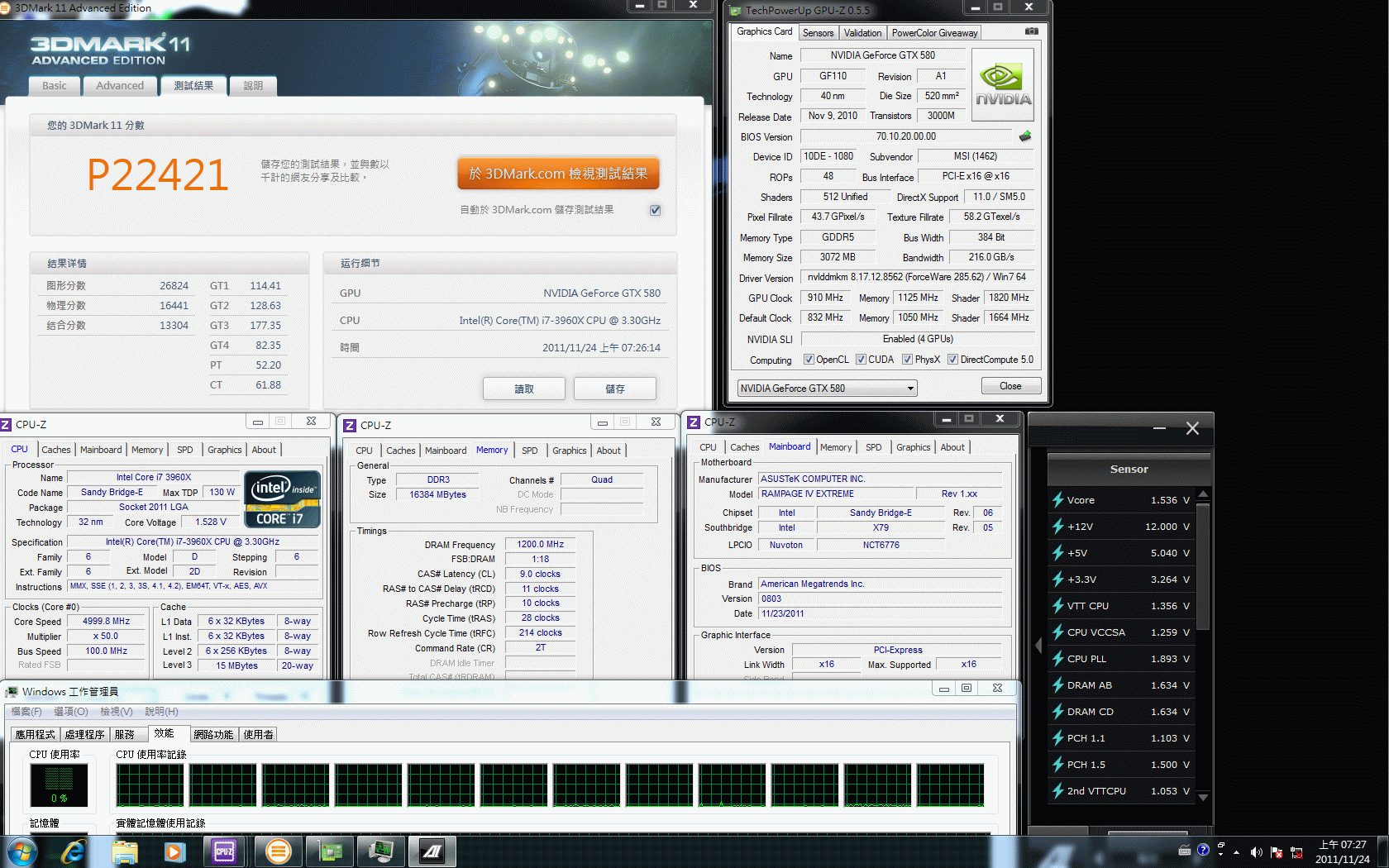Click the +12V lightning bolt icon

tap(1057, 527)
